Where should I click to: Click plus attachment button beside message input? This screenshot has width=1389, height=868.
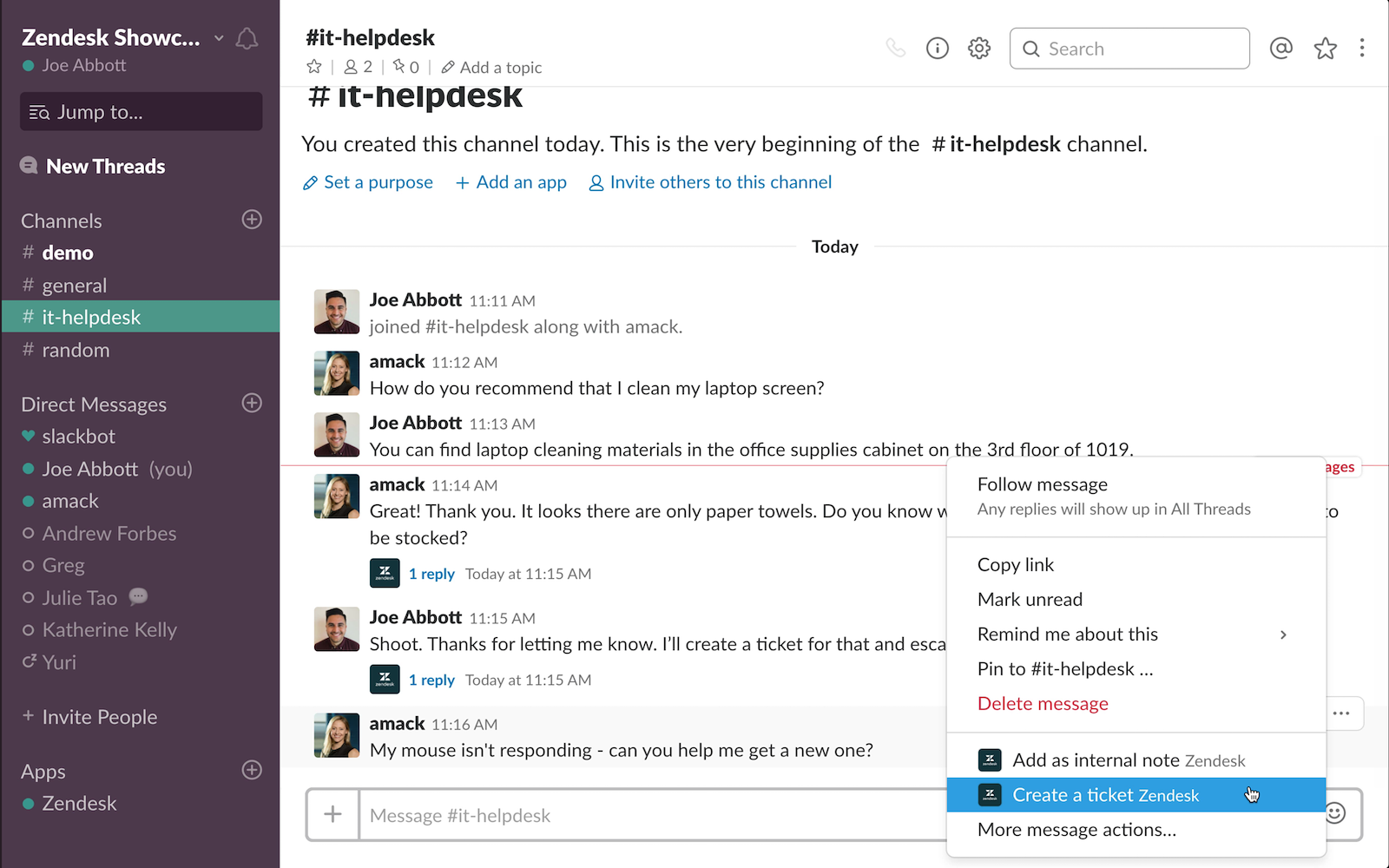point(332,815)
